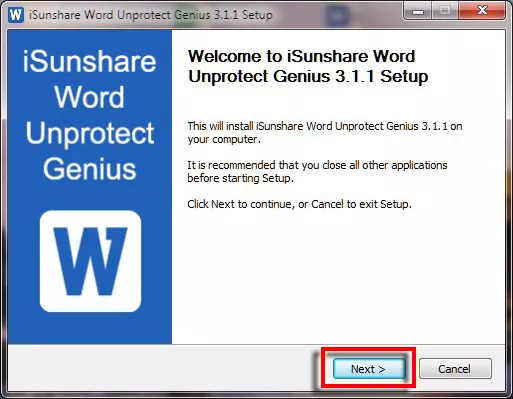Click 'Click Next to continue' instruction text
The height and width of the screenshot is (399, 513).
coord(299,204)
